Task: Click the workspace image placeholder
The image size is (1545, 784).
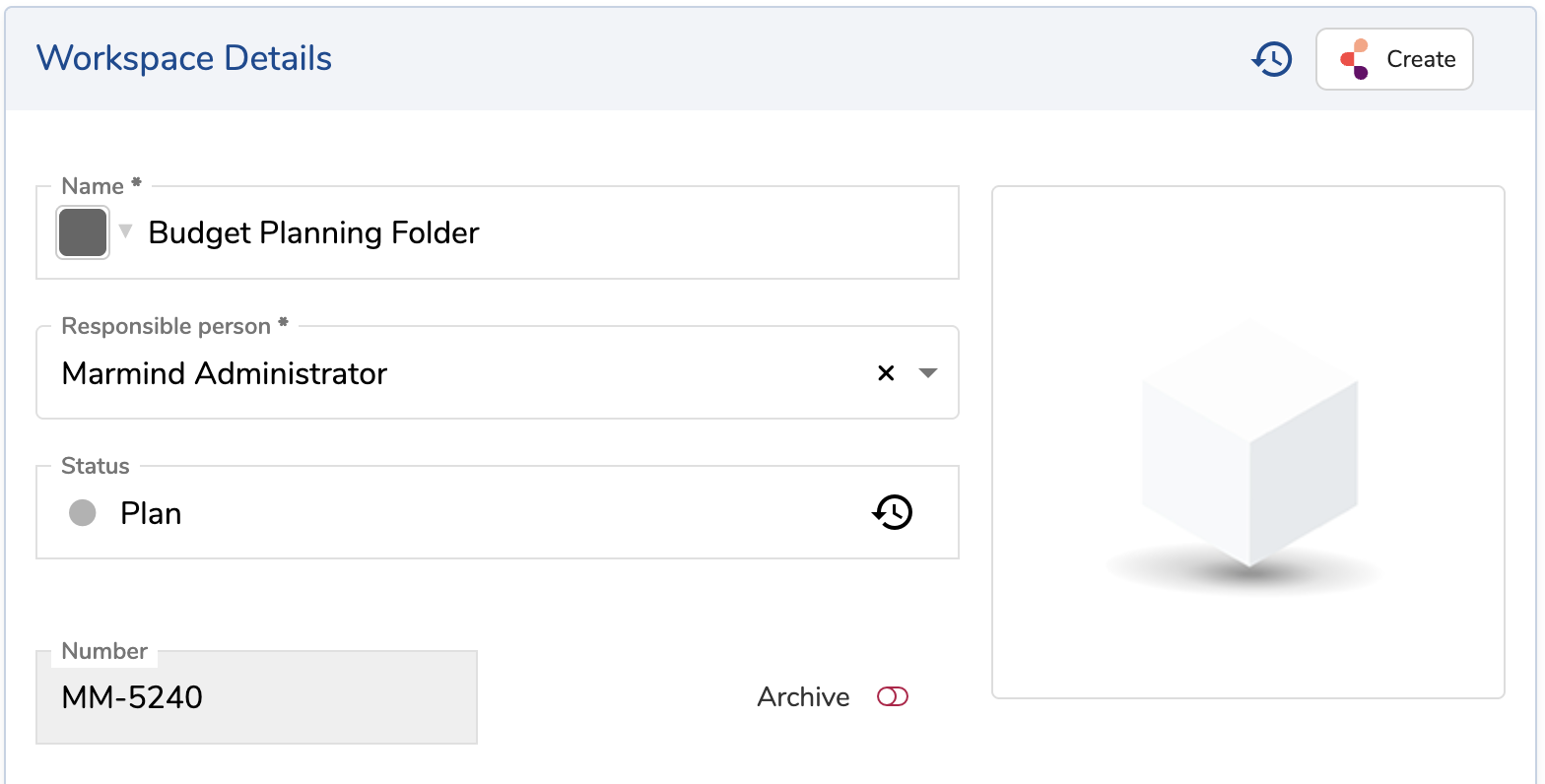Action: [1248, 442]
